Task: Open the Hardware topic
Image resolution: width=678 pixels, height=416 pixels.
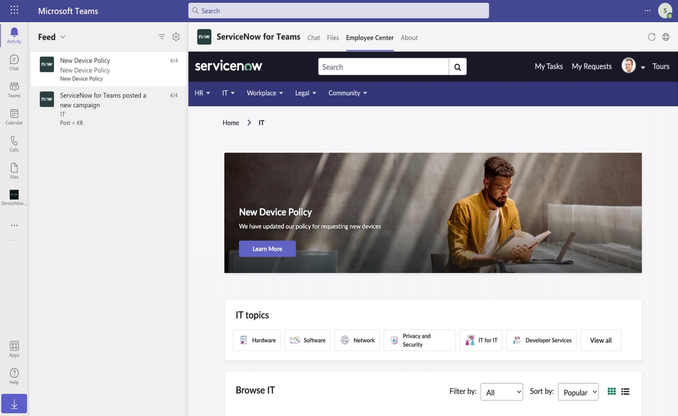Action: pos(257,340)
